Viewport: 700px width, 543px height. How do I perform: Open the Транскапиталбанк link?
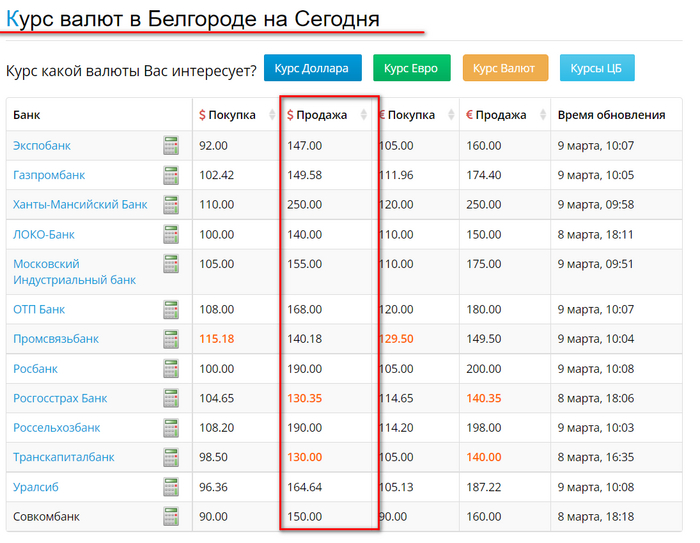(64, 457)
